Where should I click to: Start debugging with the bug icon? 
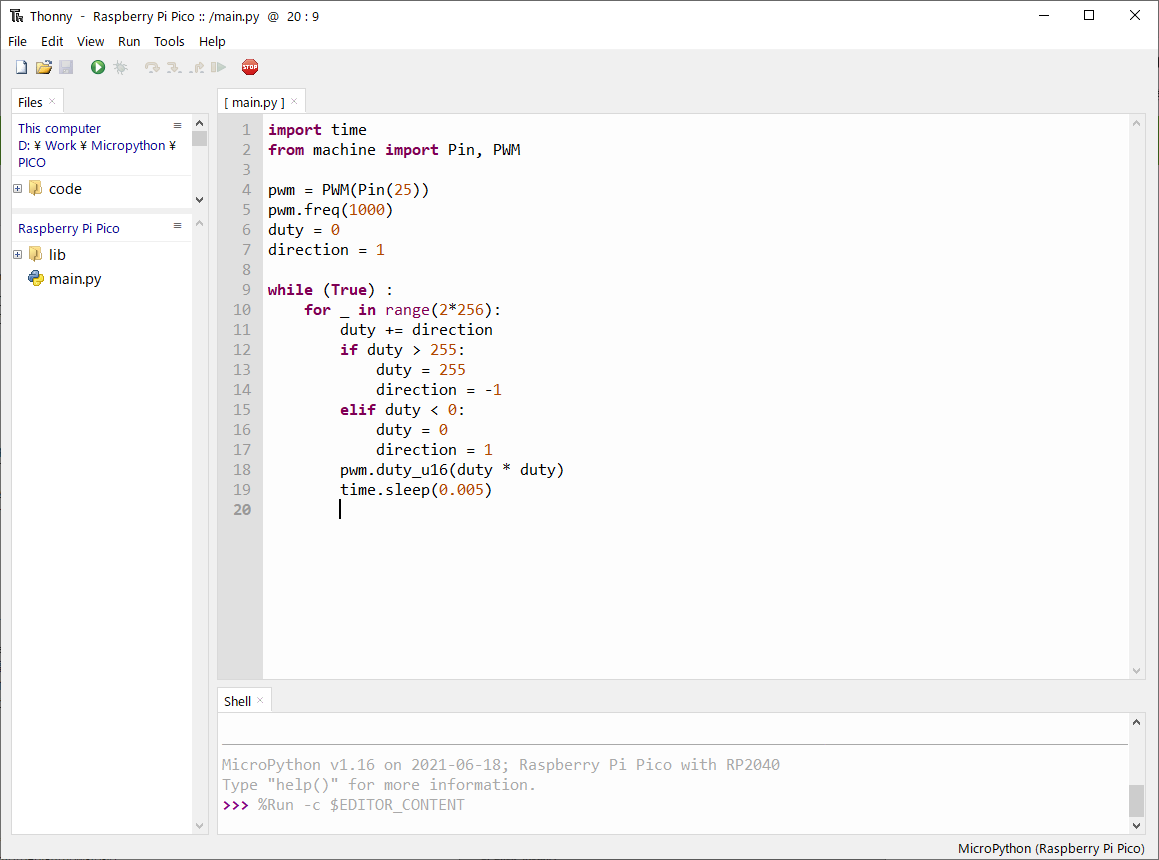(120, 66)
